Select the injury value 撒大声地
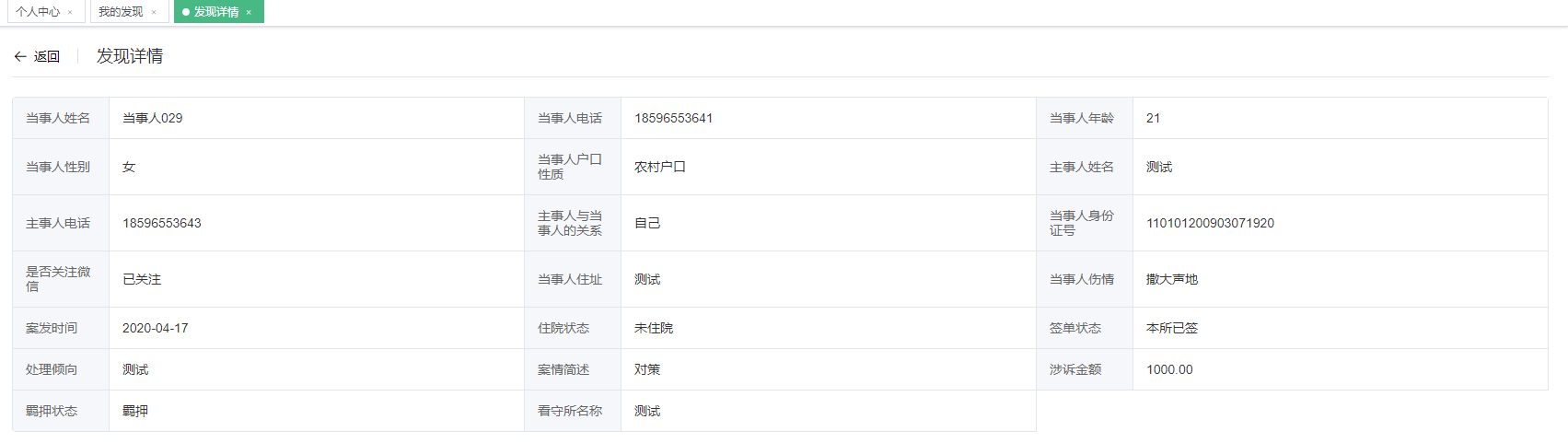The image size is (1568, 443). coord(1172,279)
